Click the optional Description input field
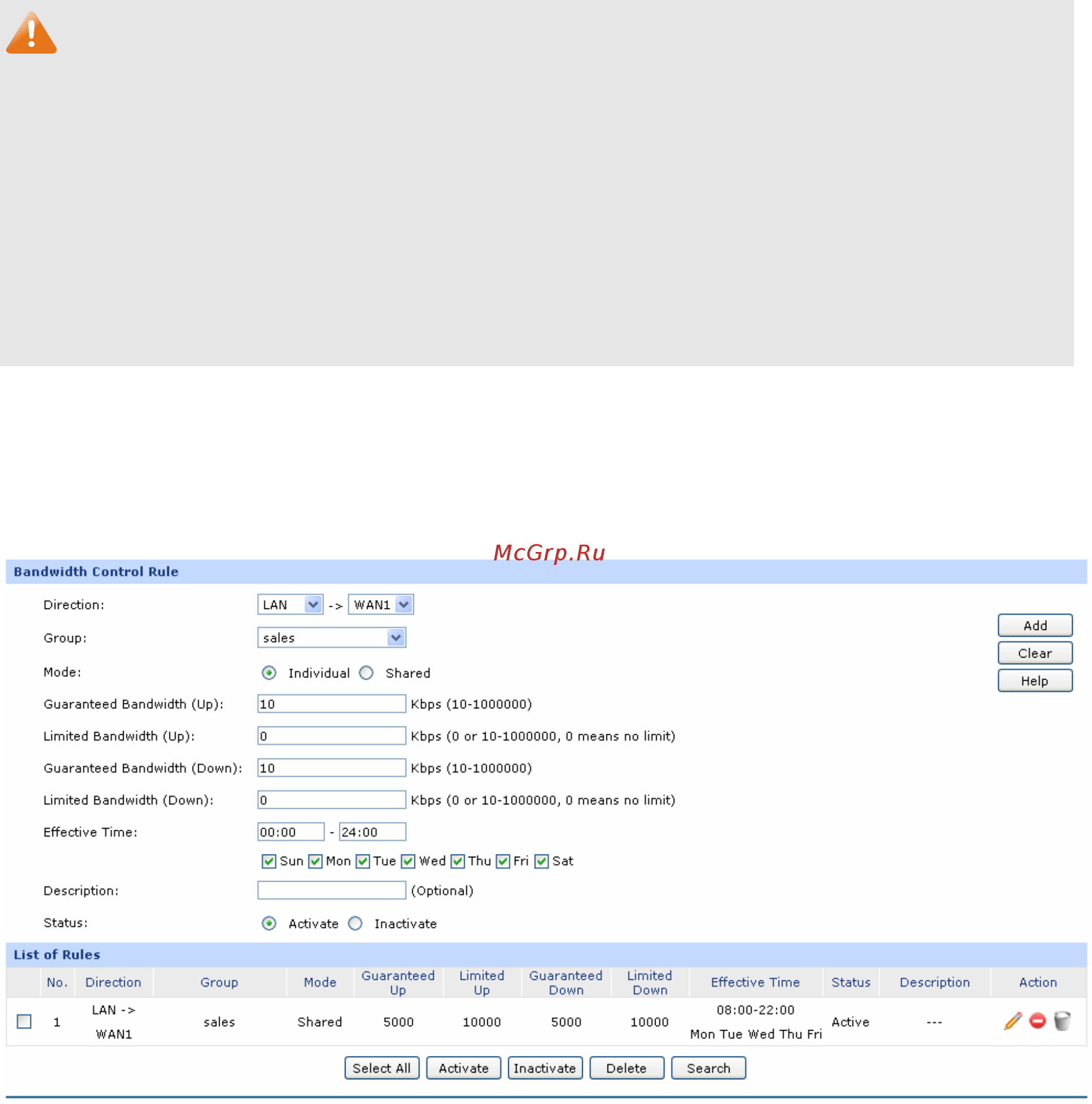This screenshot has height=1104, width=1092. [x=331, y=891]
